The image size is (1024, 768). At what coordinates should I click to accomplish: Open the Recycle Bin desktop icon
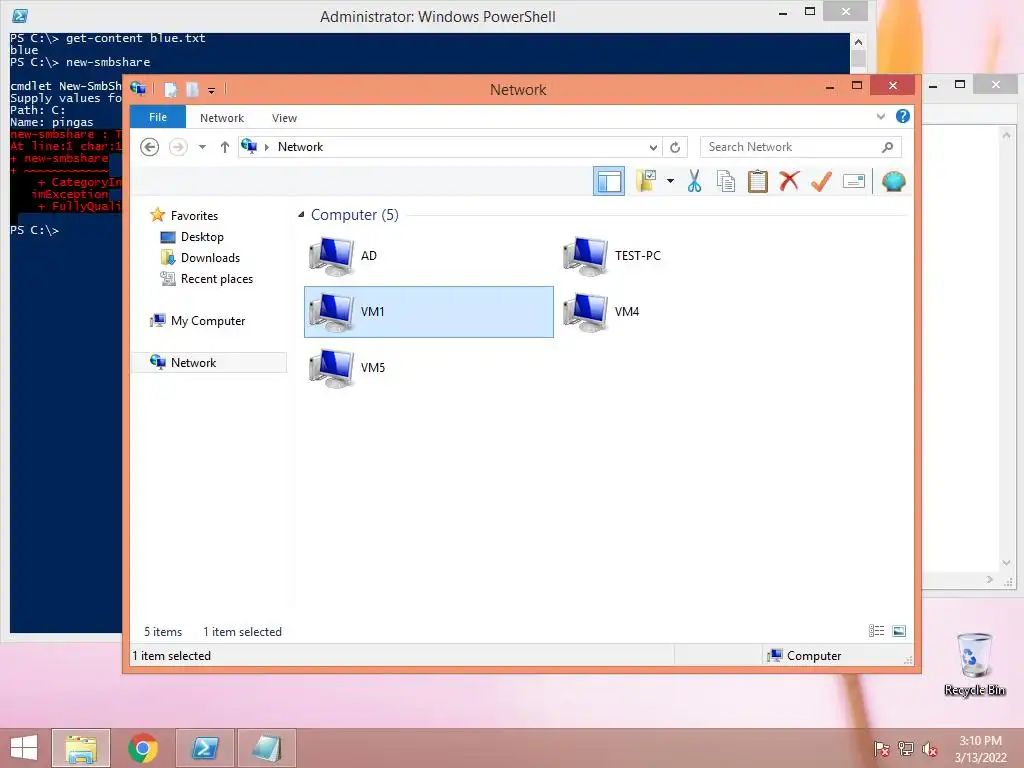974,665
